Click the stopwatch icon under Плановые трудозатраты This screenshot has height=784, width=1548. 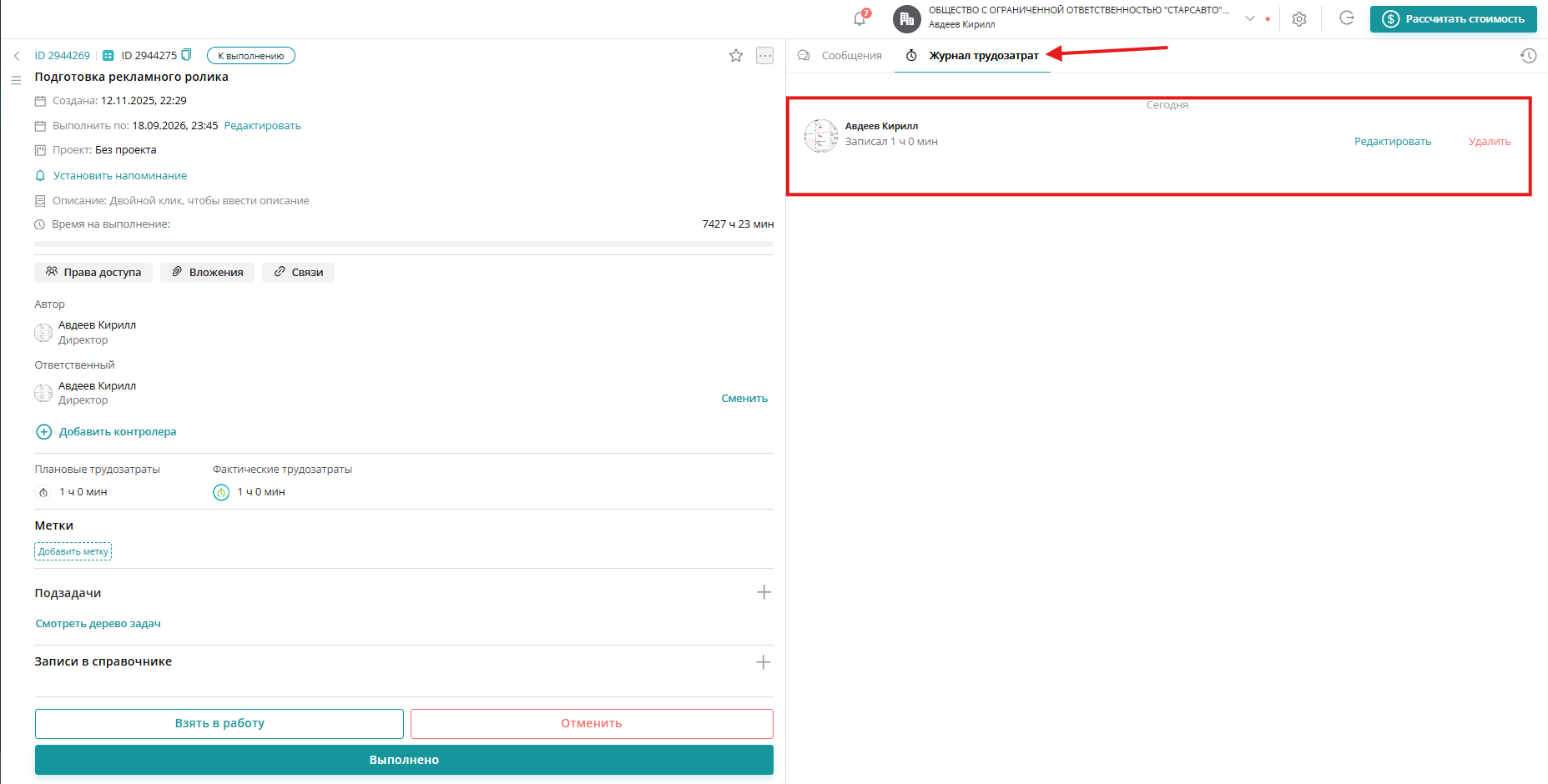[44, 493]
